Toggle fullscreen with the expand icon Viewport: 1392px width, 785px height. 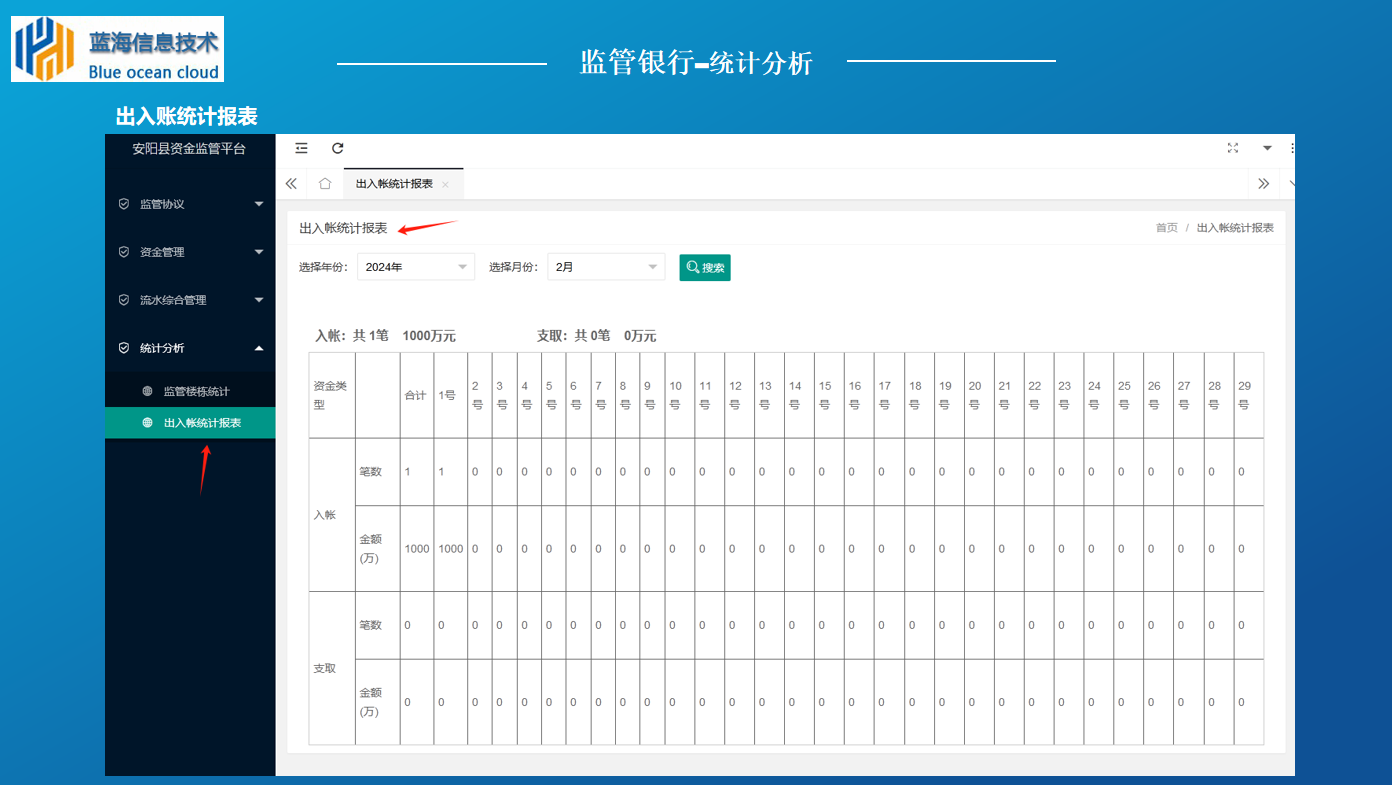click(1233, 148)
